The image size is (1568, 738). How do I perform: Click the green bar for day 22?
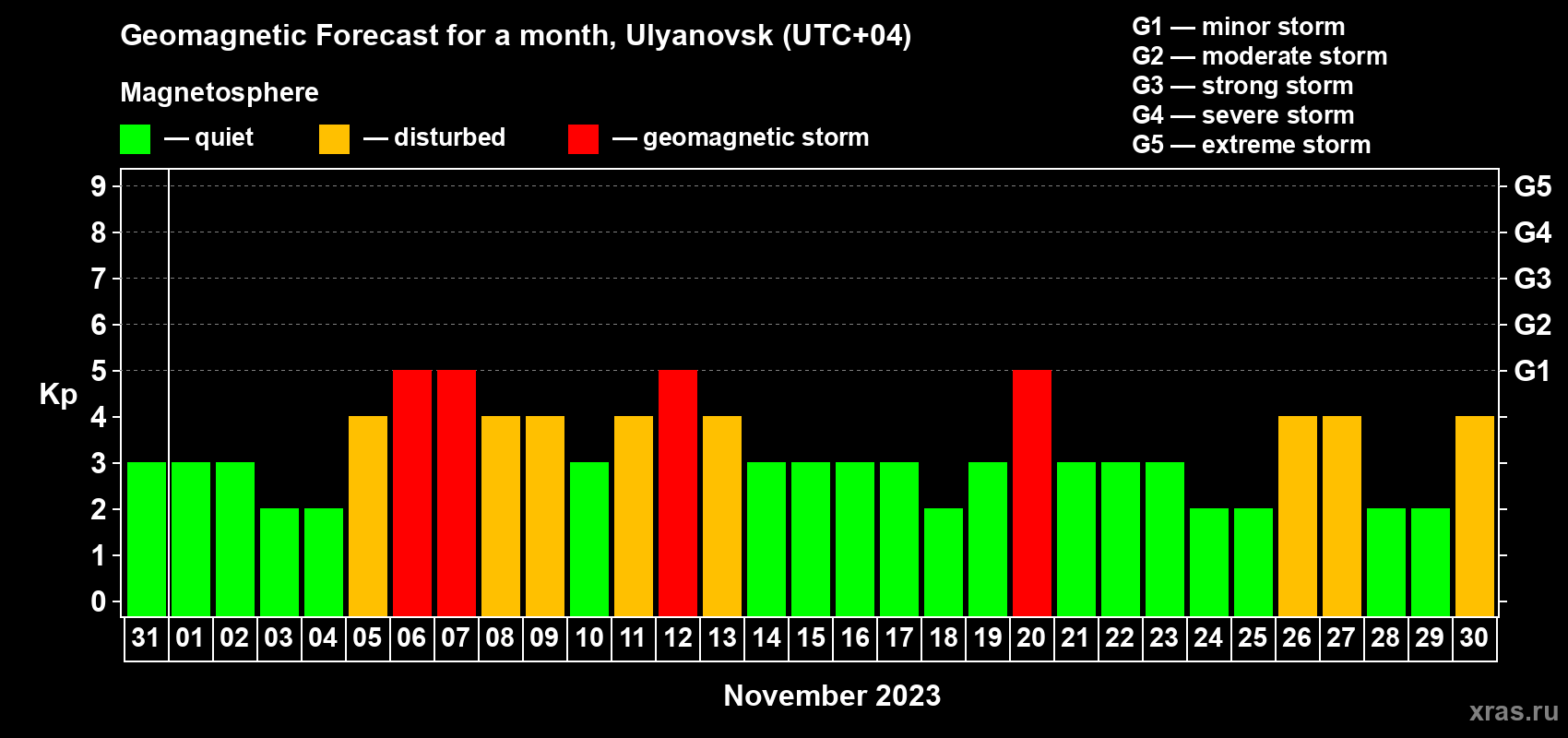coord(1121,539)
